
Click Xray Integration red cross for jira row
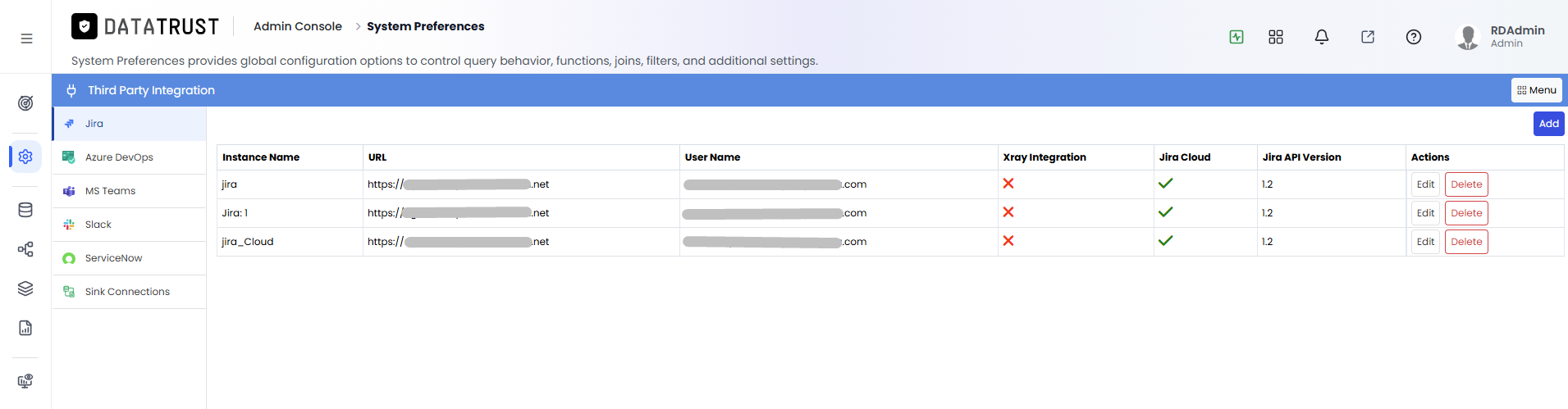[1008, 184]
